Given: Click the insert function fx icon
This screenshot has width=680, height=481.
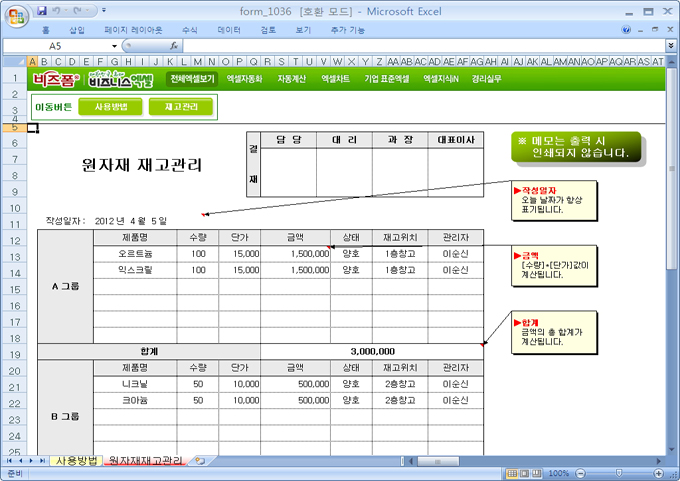Looking at the screenshot, I should [x=173, y=46].
